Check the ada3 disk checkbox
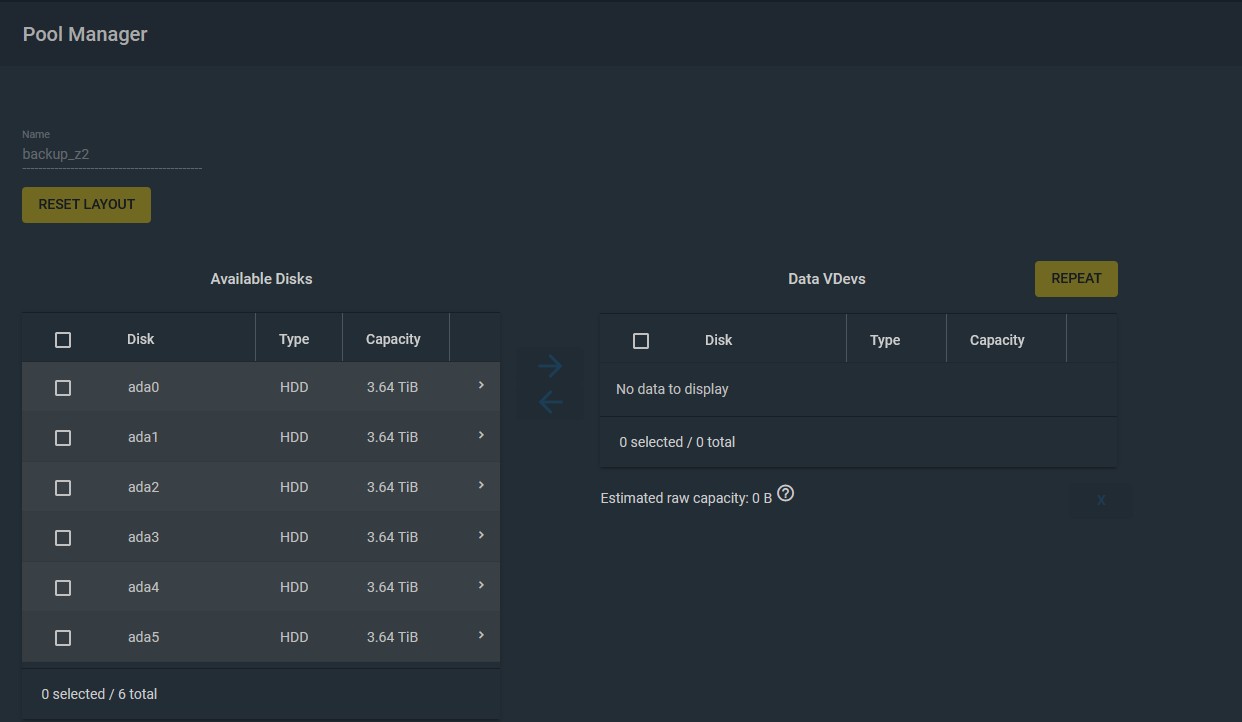This screenshot has height=722, width=1242. (63, 538)
